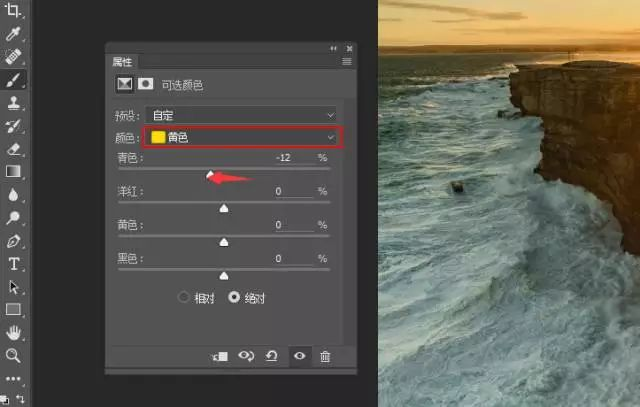Screen dimensions: 640x407
Task: Select the 绝对 (Absolute) radio button
Action: coord(235,297)
